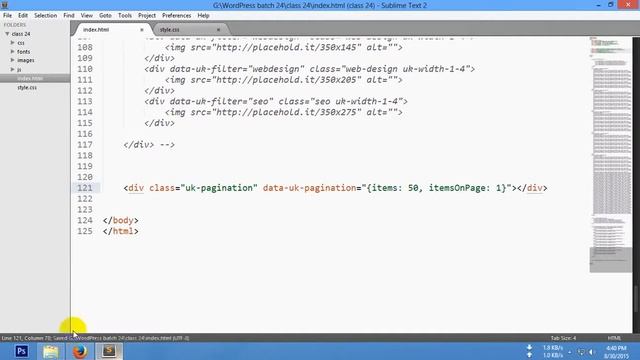Open Photoshop from the taskbar

coord(21,351)
